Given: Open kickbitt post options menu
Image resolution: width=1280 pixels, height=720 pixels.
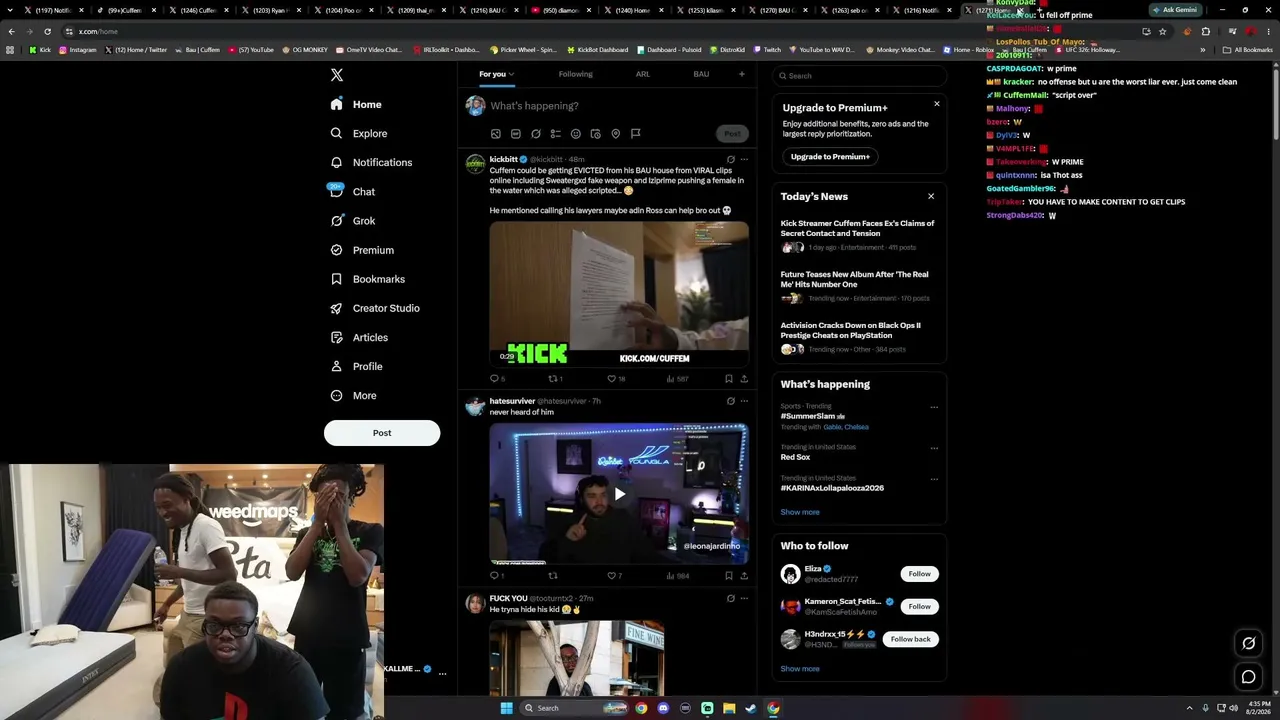Looking at the screenshot, I should [744, 159].
